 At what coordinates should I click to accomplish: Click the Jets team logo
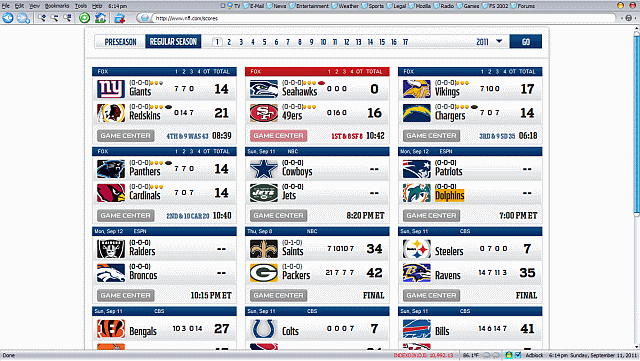tap(264, 193)
